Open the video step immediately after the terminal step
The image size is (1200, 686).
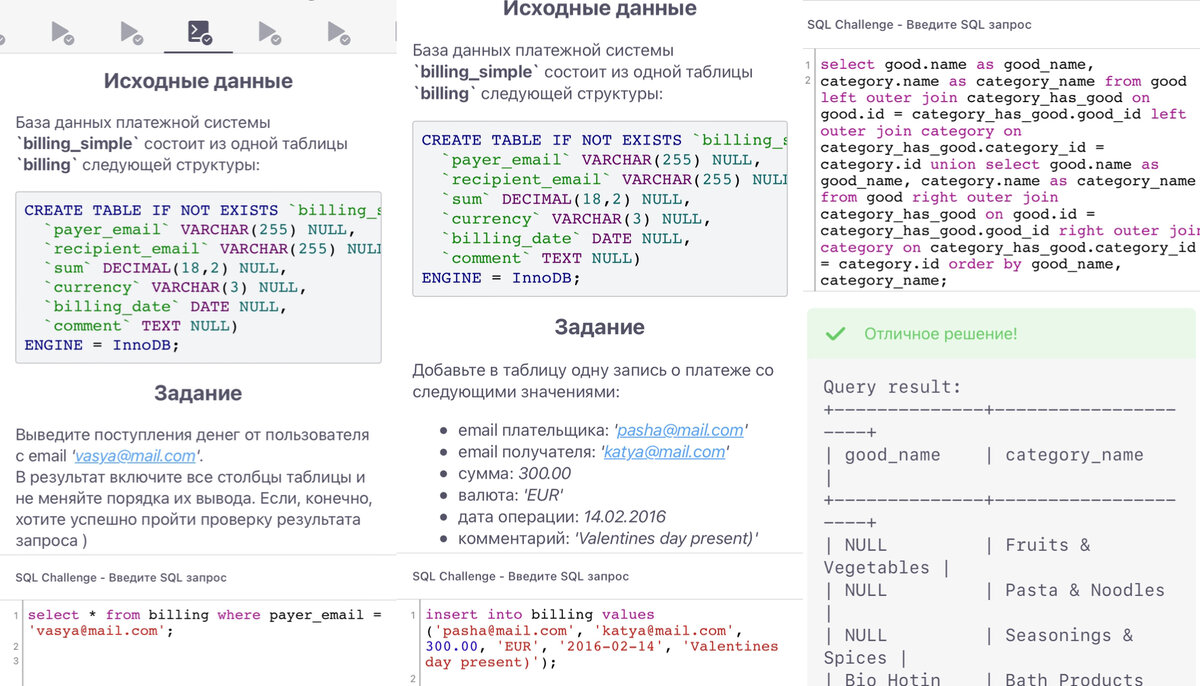click(x=268, y=33)
